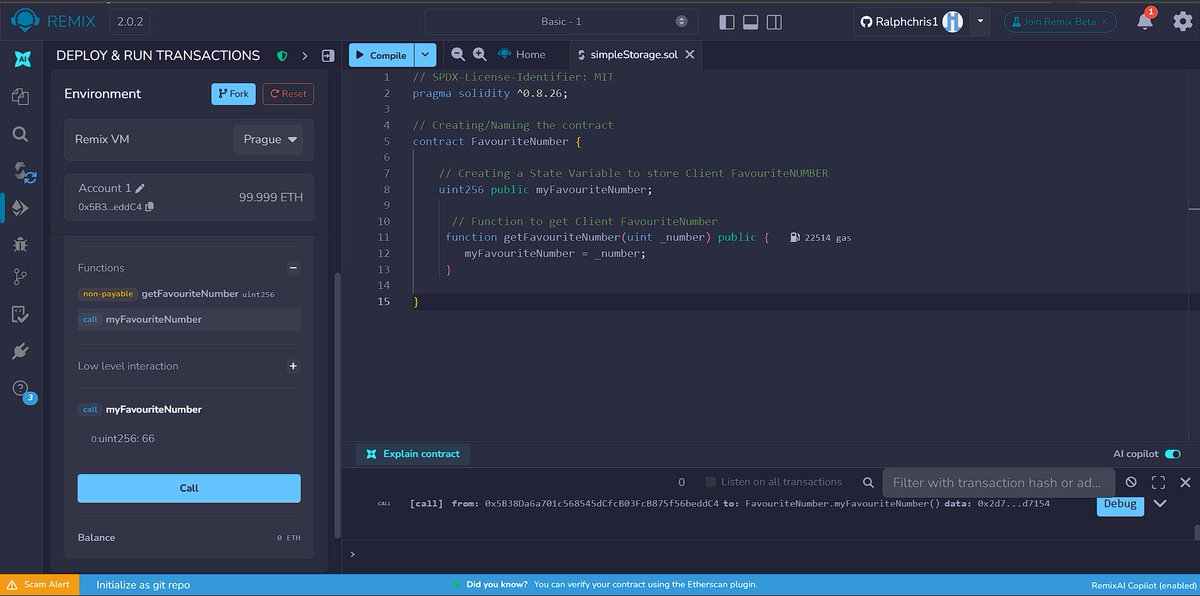Click getFavouriteNumber non-payable function
The height and width of the screenshot is (596, 1200).
pyautogui.click(x=189, y=294)
